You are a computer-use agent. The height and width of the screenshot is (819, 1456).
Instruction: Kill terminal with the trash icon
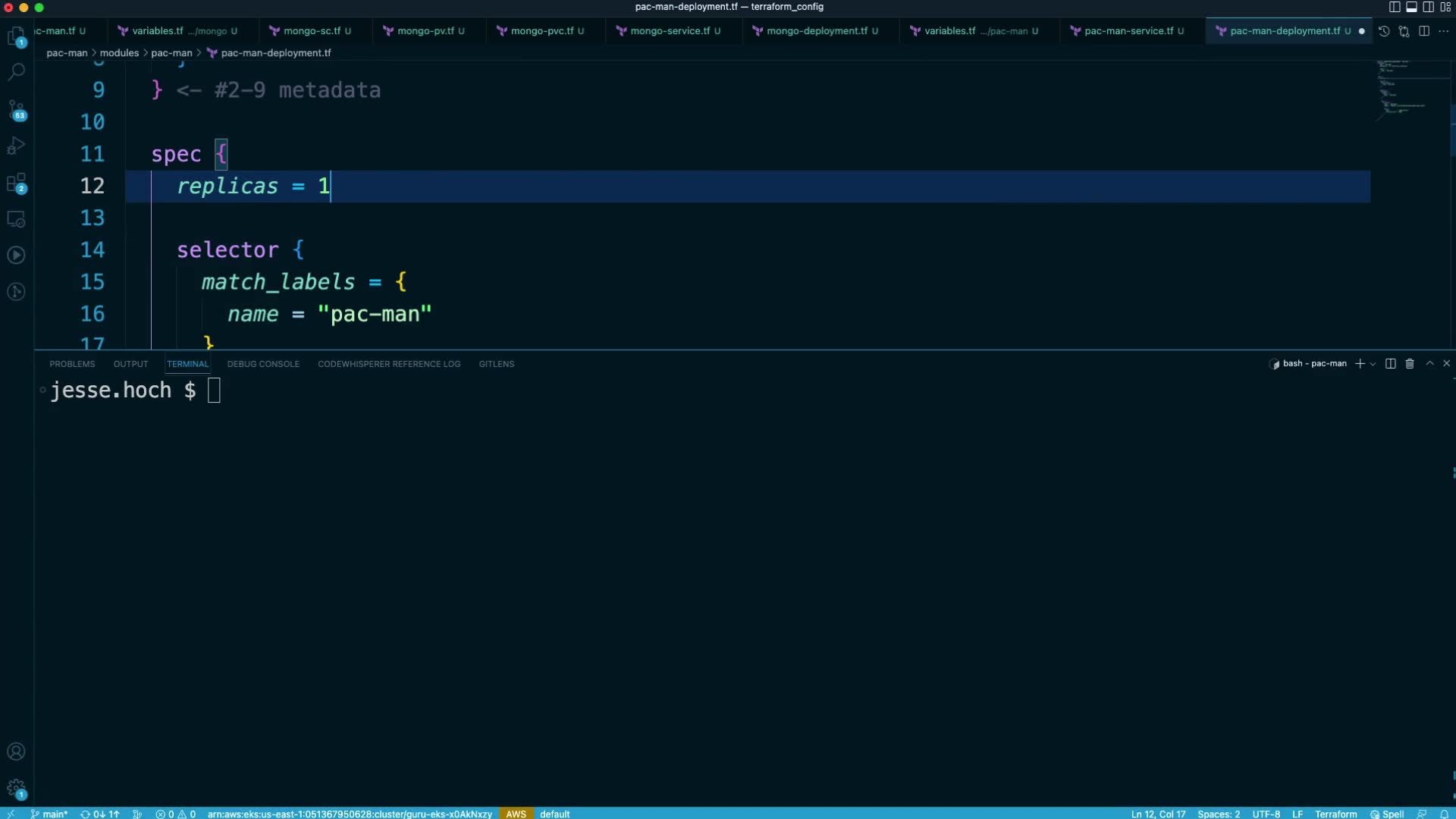click(1410, 364)
